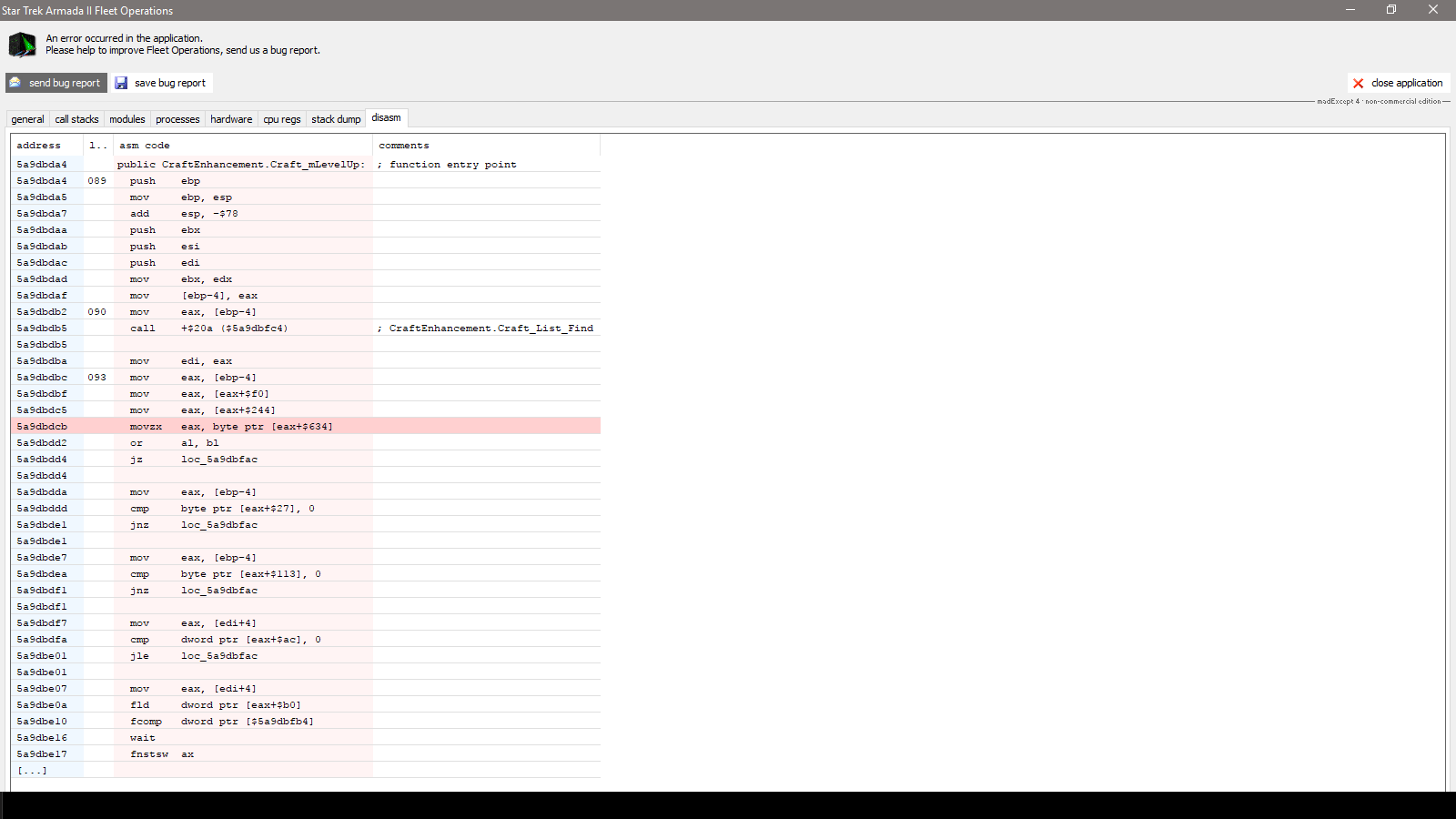Select the or al, bl instruction row
The width and height of the screenshot is (1456, 819).
[306, 443]
